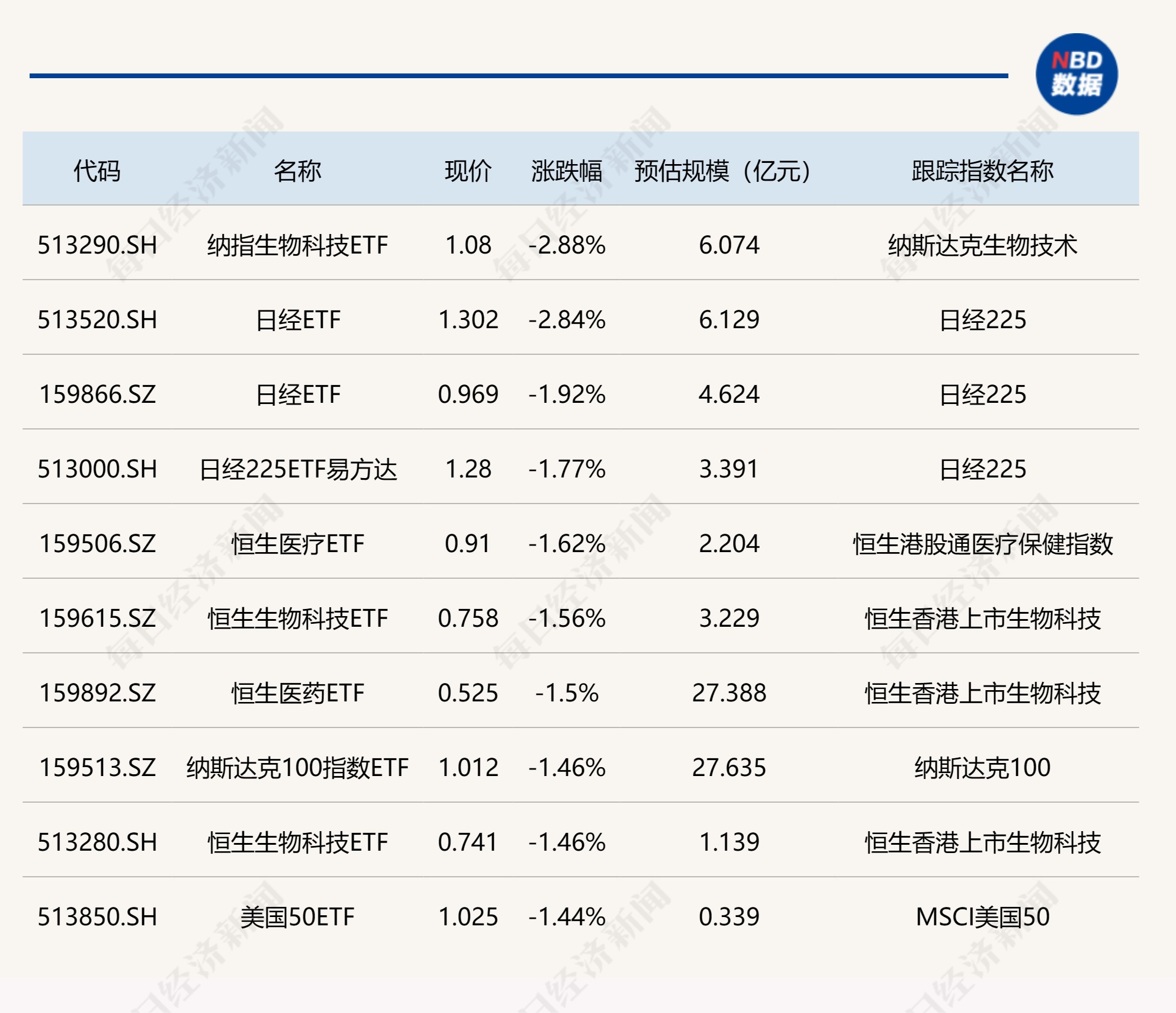Select the 代码 column header

[97, 171]
